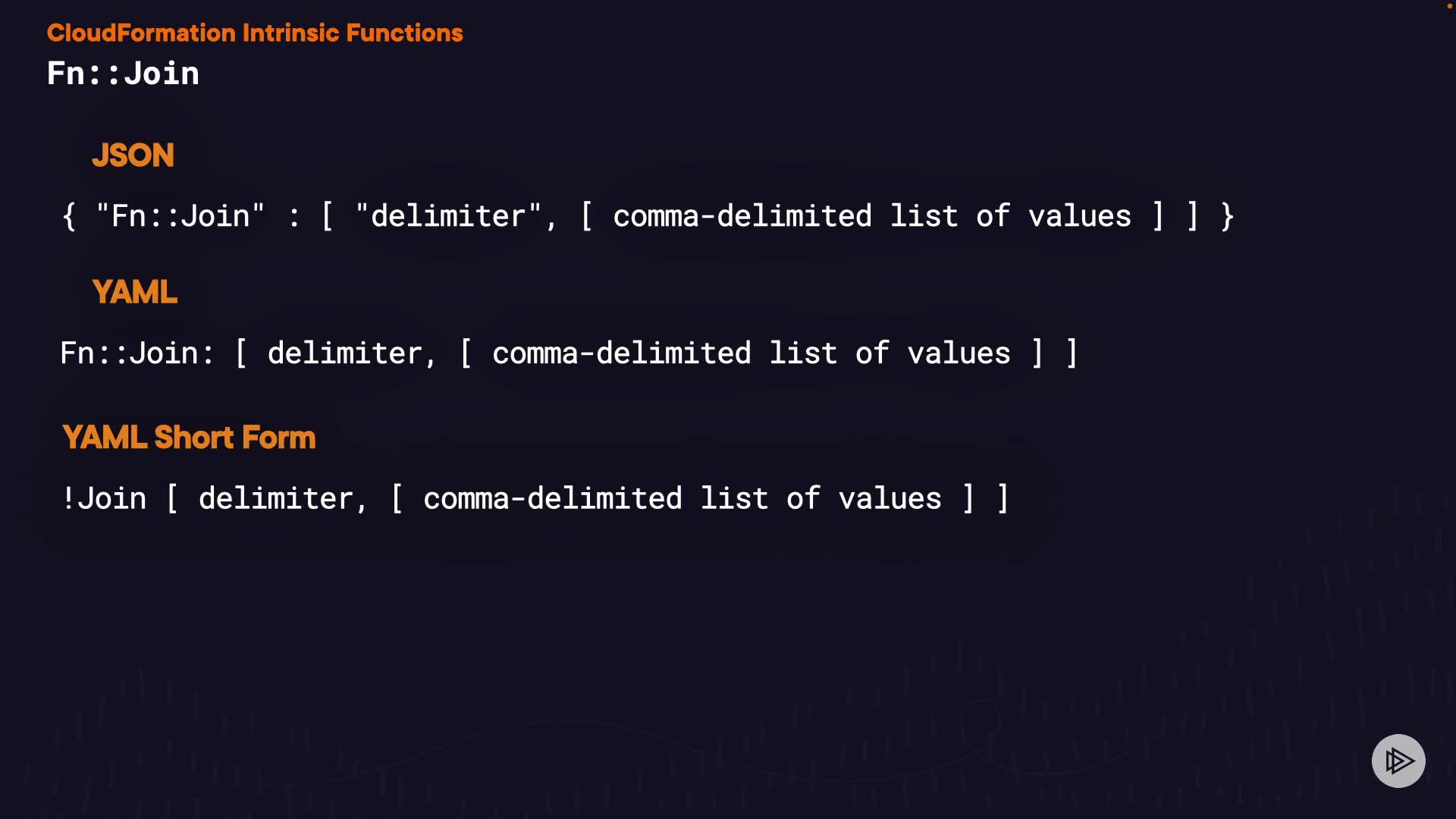Viewport: 1456px width, 819px height.
Task: Click "delimiter" in the !Join line
Action: [x=276, y=499]
